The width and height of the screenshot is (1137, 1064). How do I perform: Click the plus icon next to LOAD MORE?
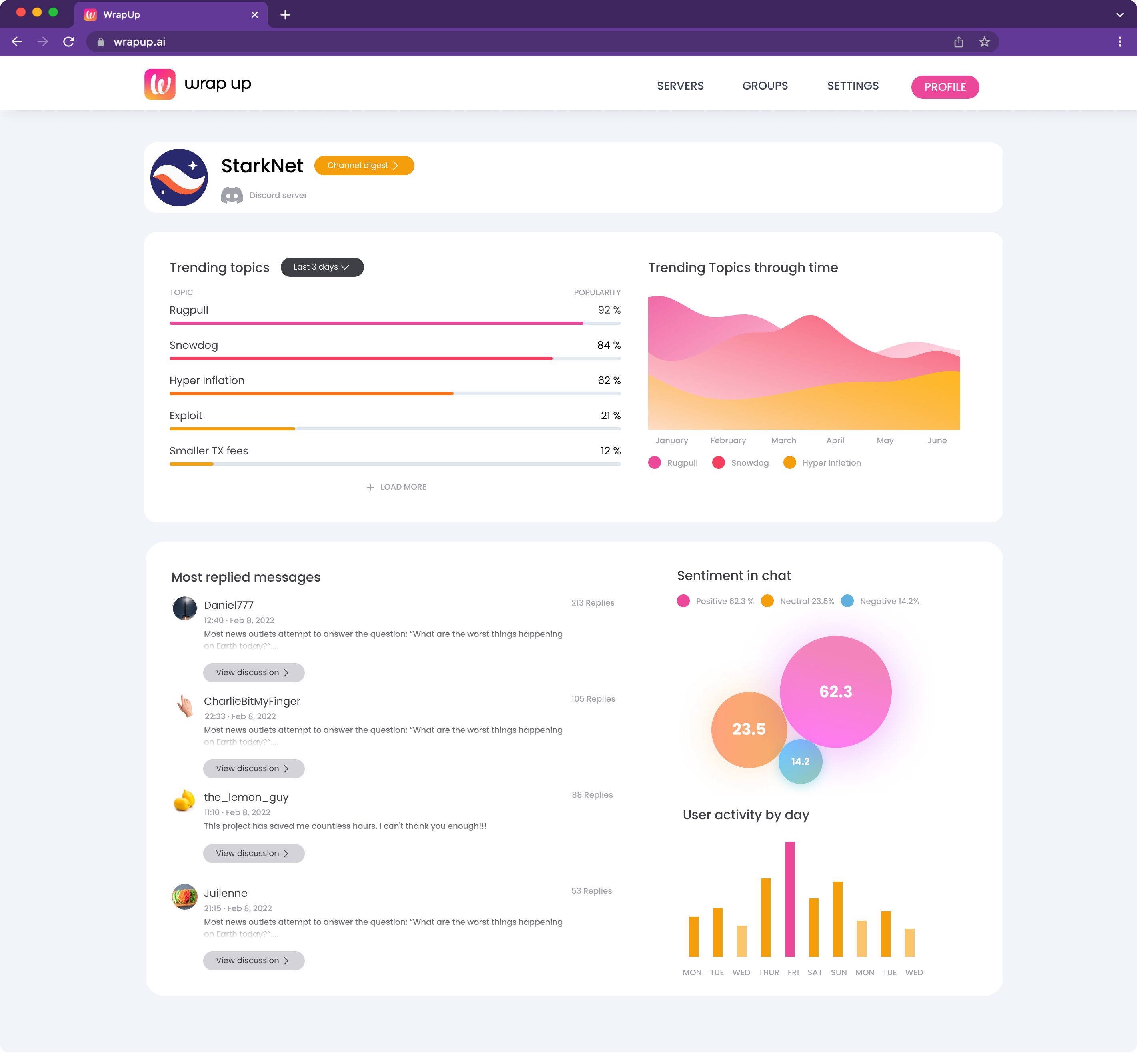(370, 486)
